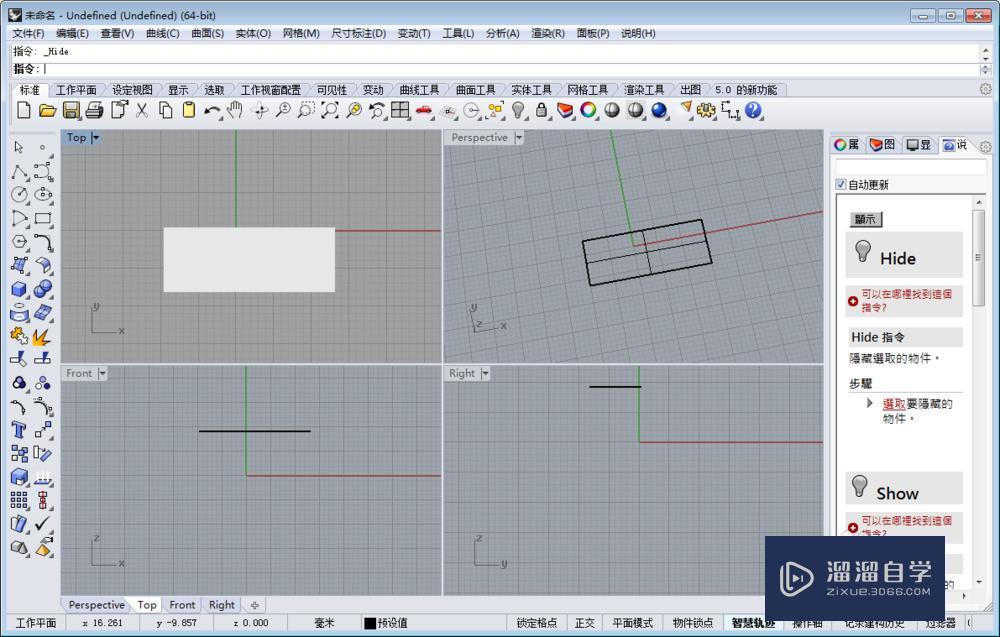
Task: Click the 顯示 button in help panel
Action: 865,219
